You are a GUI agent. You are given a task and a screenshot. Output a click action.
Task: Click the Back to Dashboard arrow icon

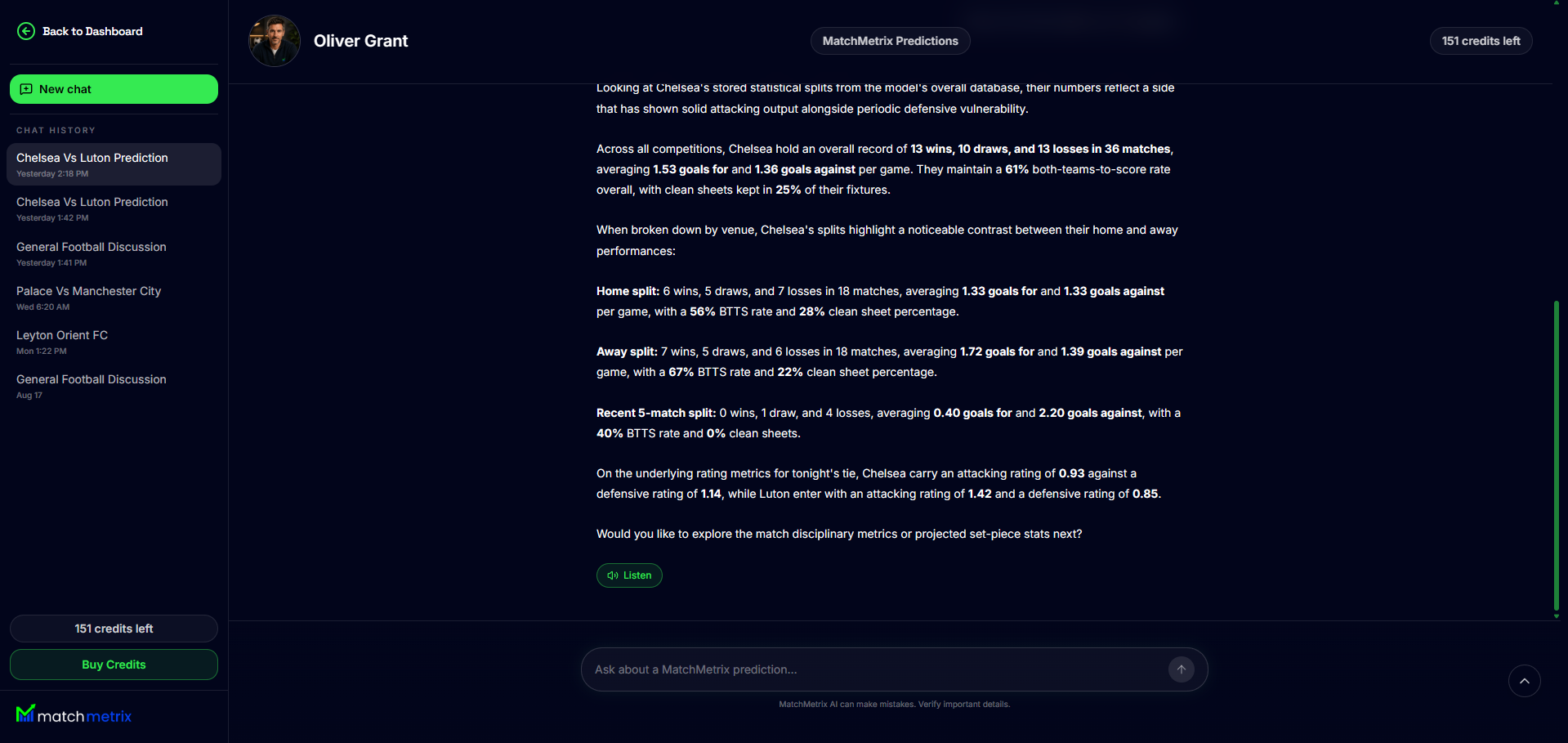pyautogui.click(x=26, y=31)
